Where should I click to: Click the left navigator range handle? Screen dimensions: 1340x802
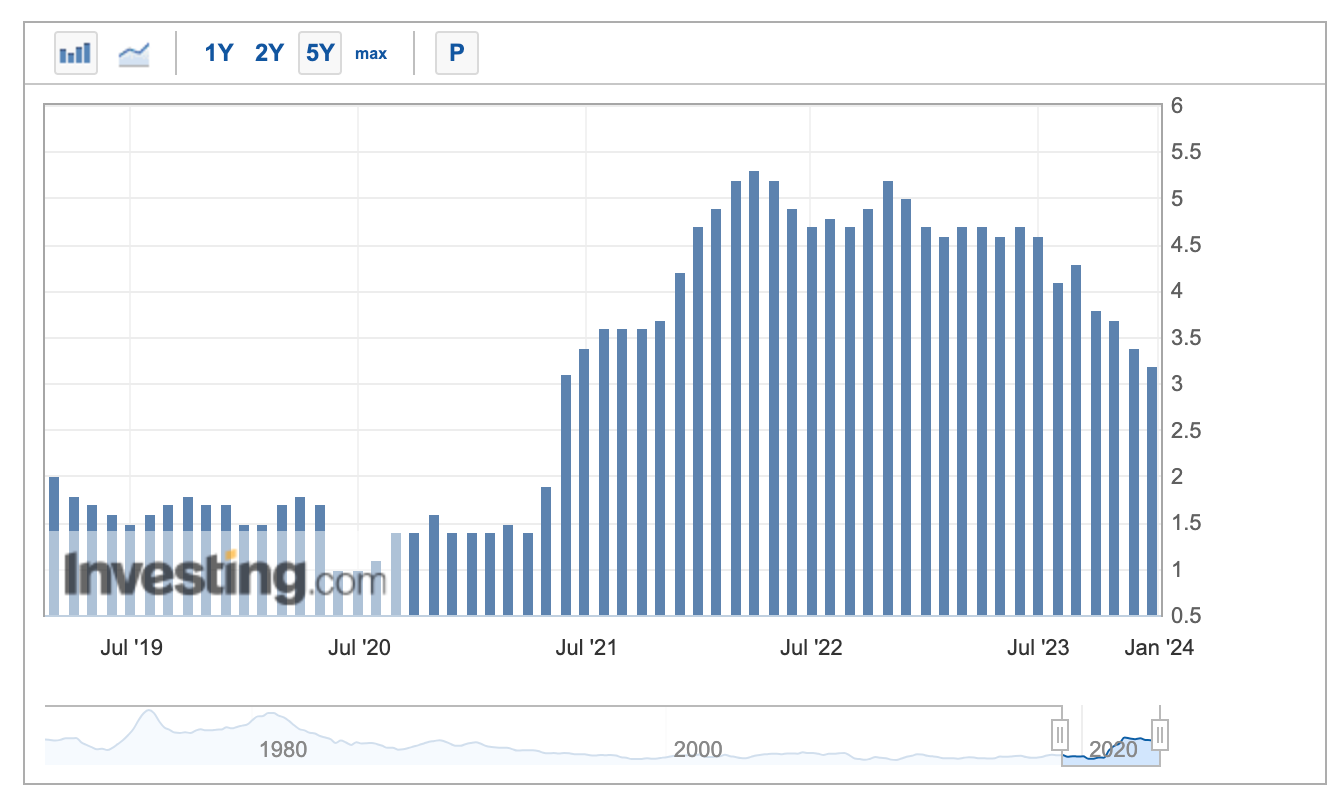pyautogui.click(x=1061, y=735)
